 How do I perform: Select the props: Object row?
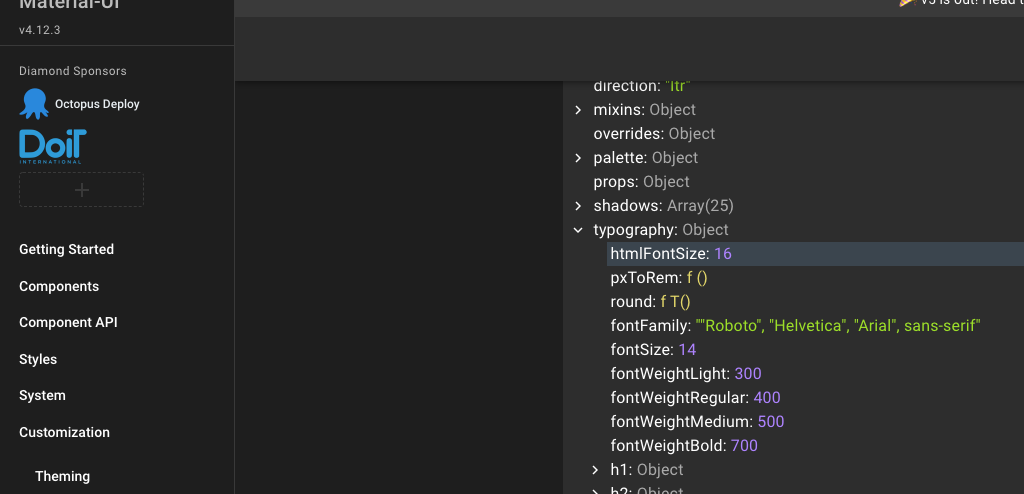point(641,182)
